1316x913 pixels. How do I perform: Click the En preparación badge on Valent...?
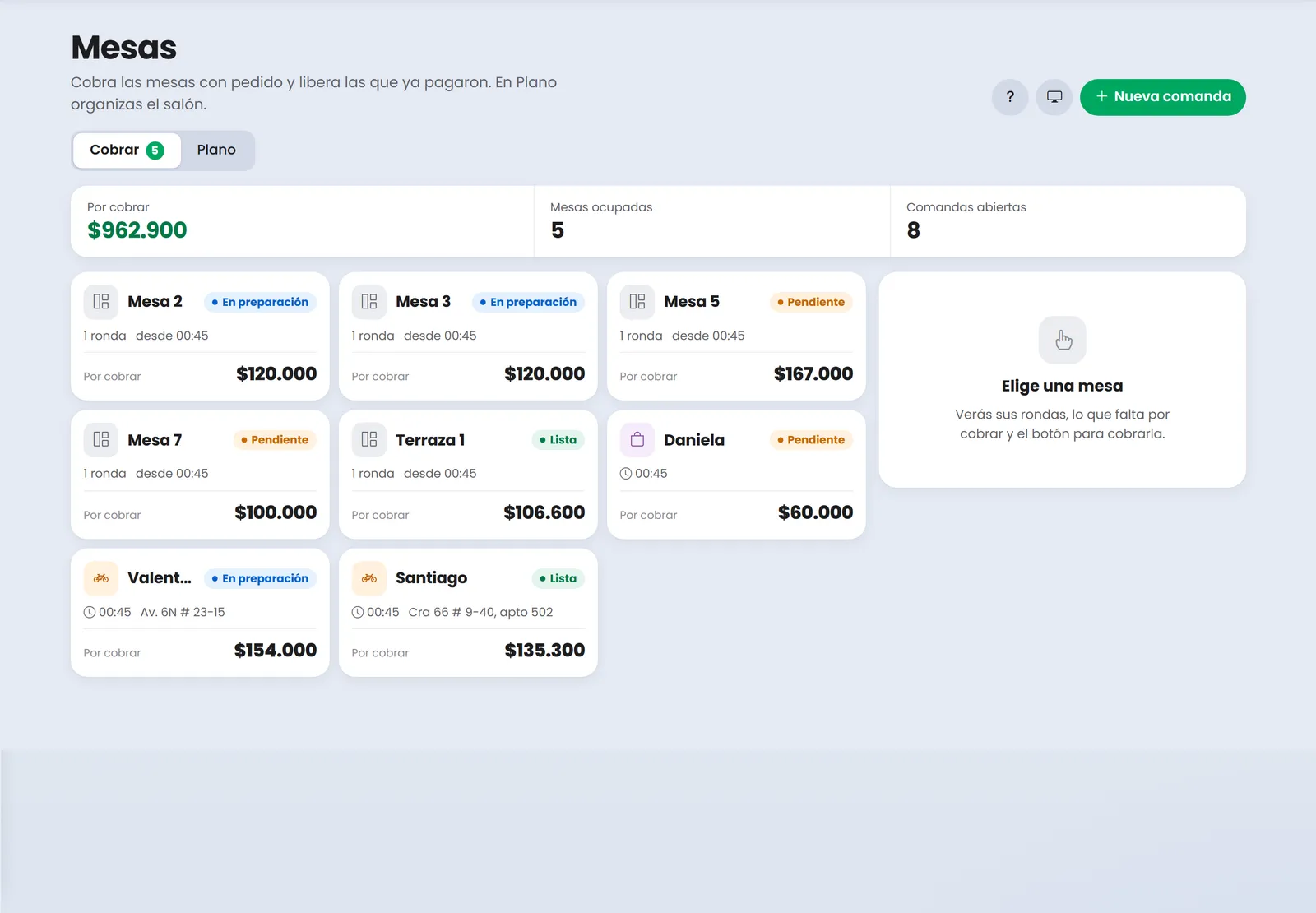point(260,578)
